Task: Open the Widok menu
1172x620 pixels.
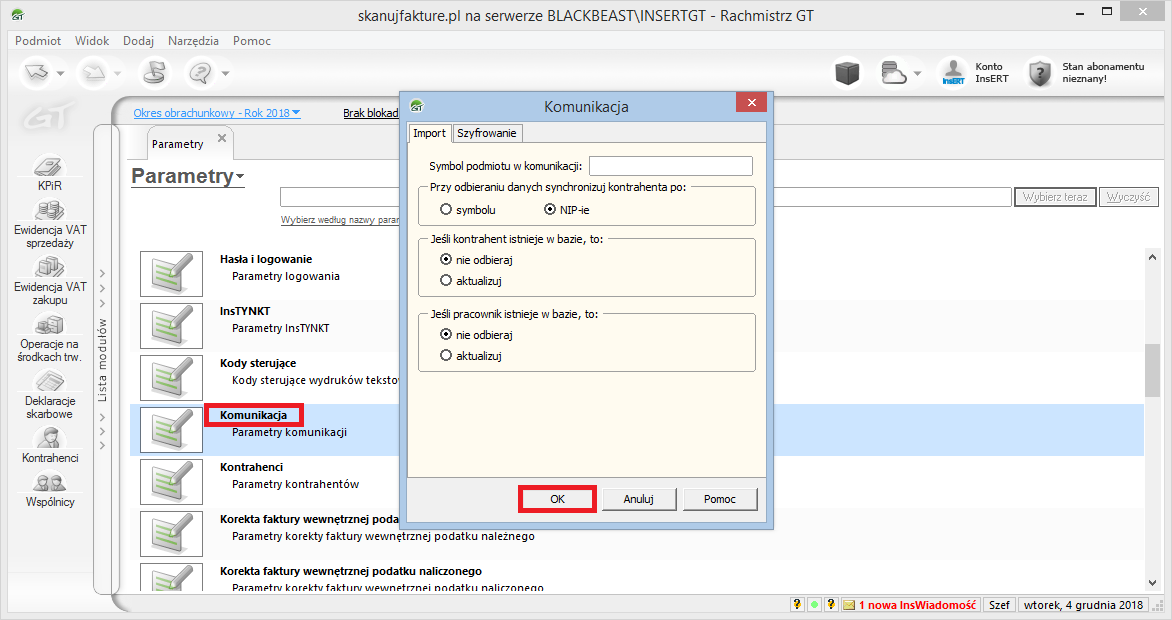Action: pyautogui.click(x=91, y=40)
